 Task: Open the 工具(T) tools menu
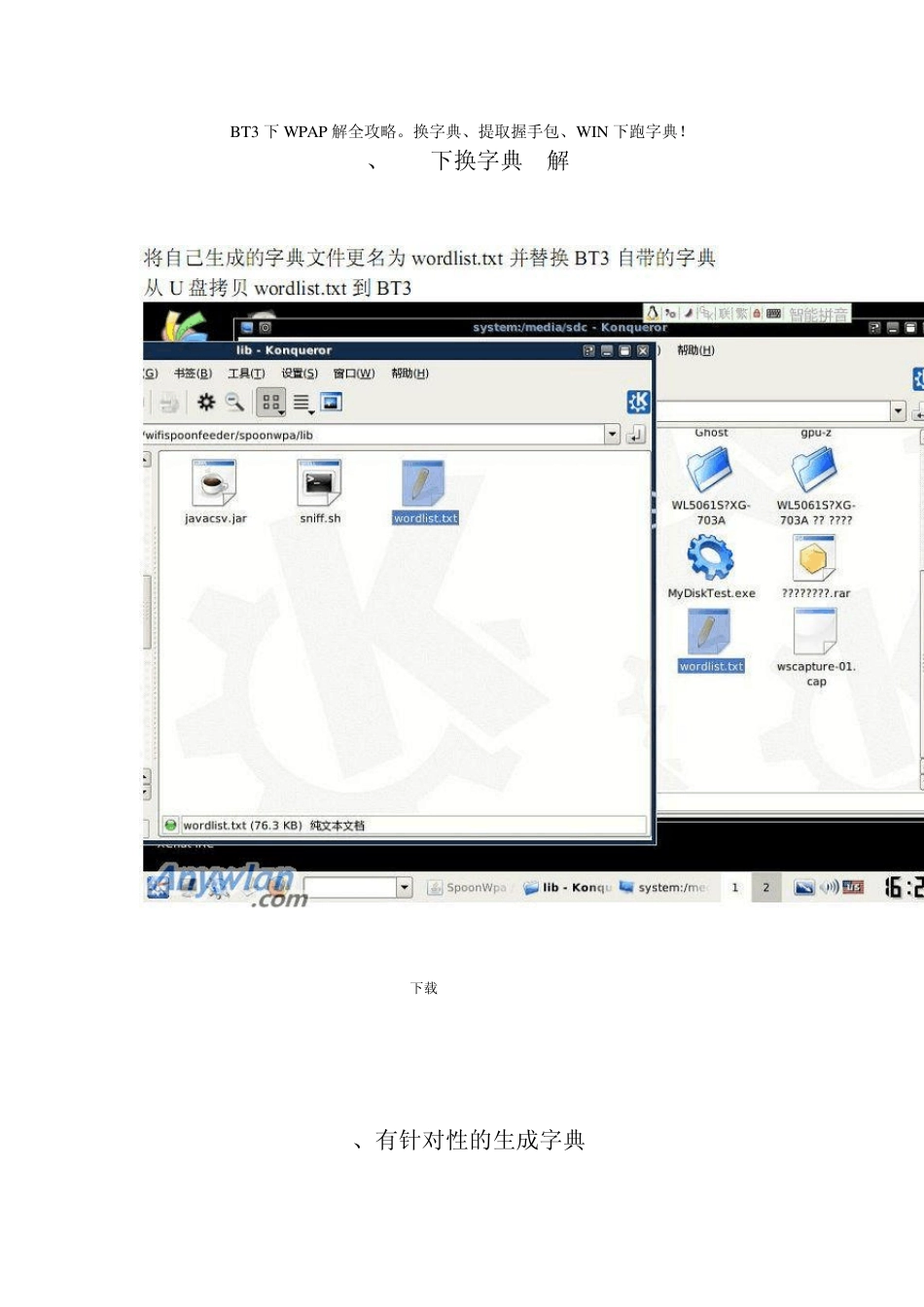point(246,373)
